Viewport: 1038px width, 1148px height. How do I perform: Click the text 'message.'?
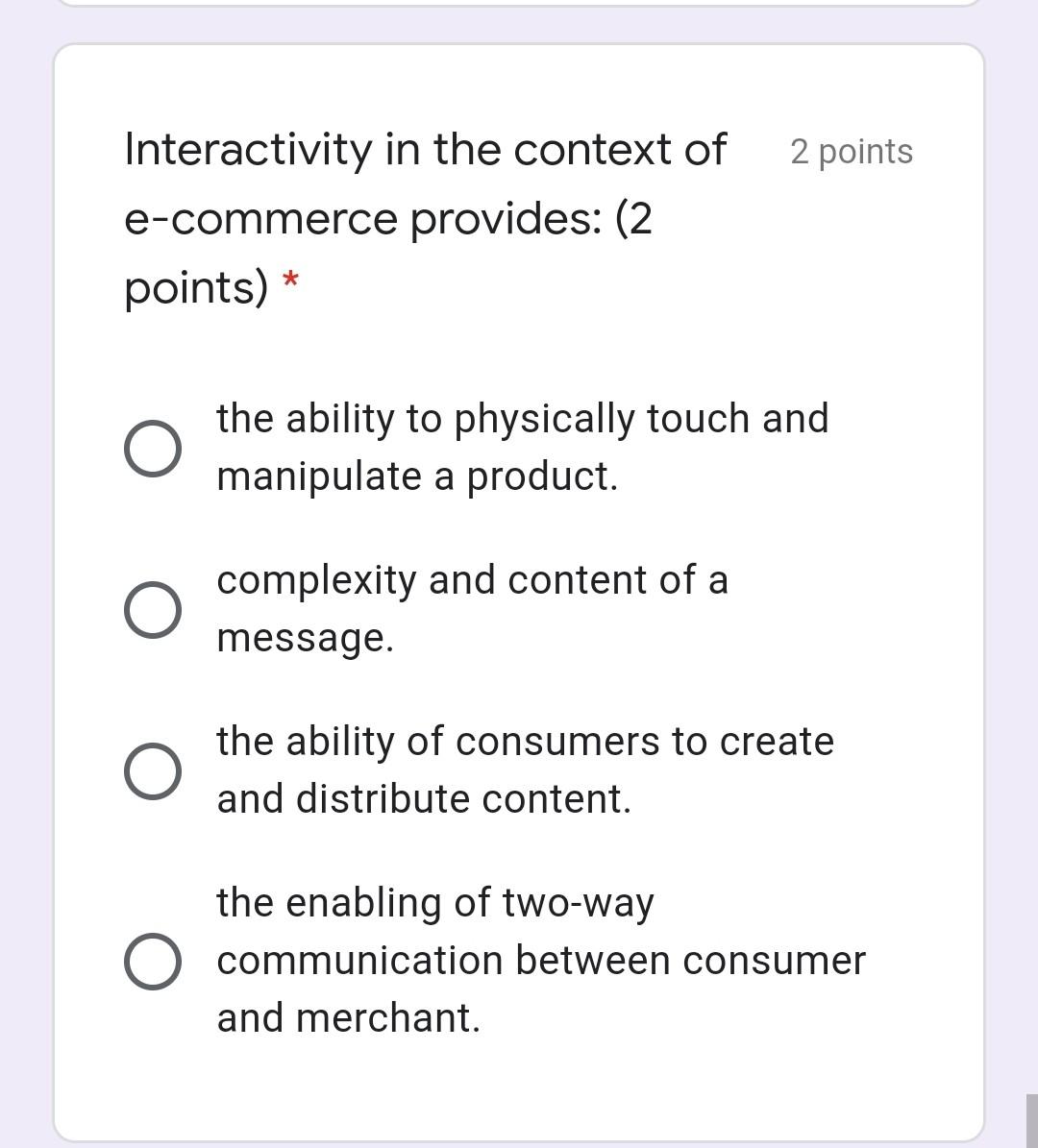point(303,637)
